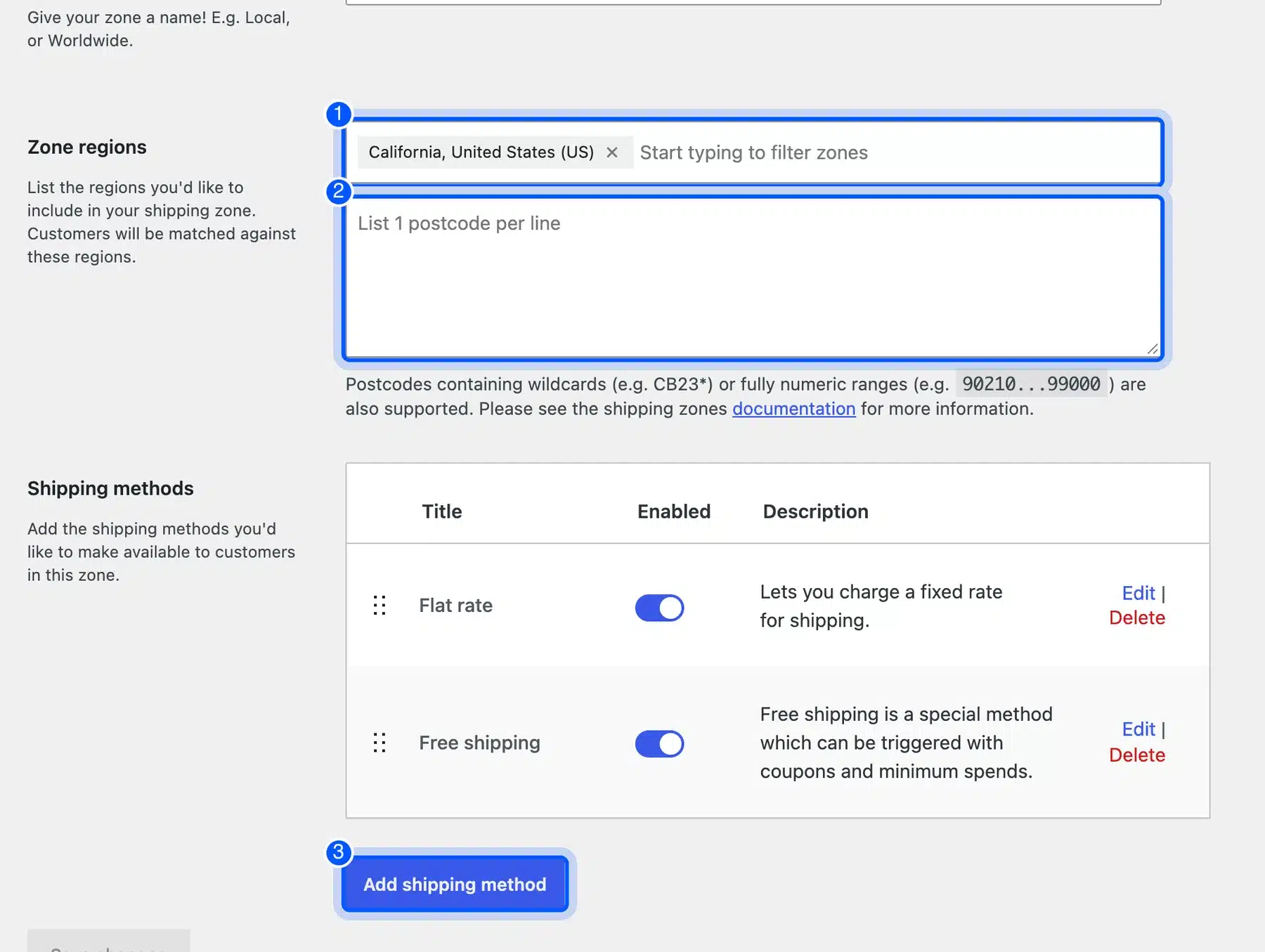The width and height of the screenshot is (1265, 952).
Task: Focus the postcode list textarea
Action: [x=753, y=278]
